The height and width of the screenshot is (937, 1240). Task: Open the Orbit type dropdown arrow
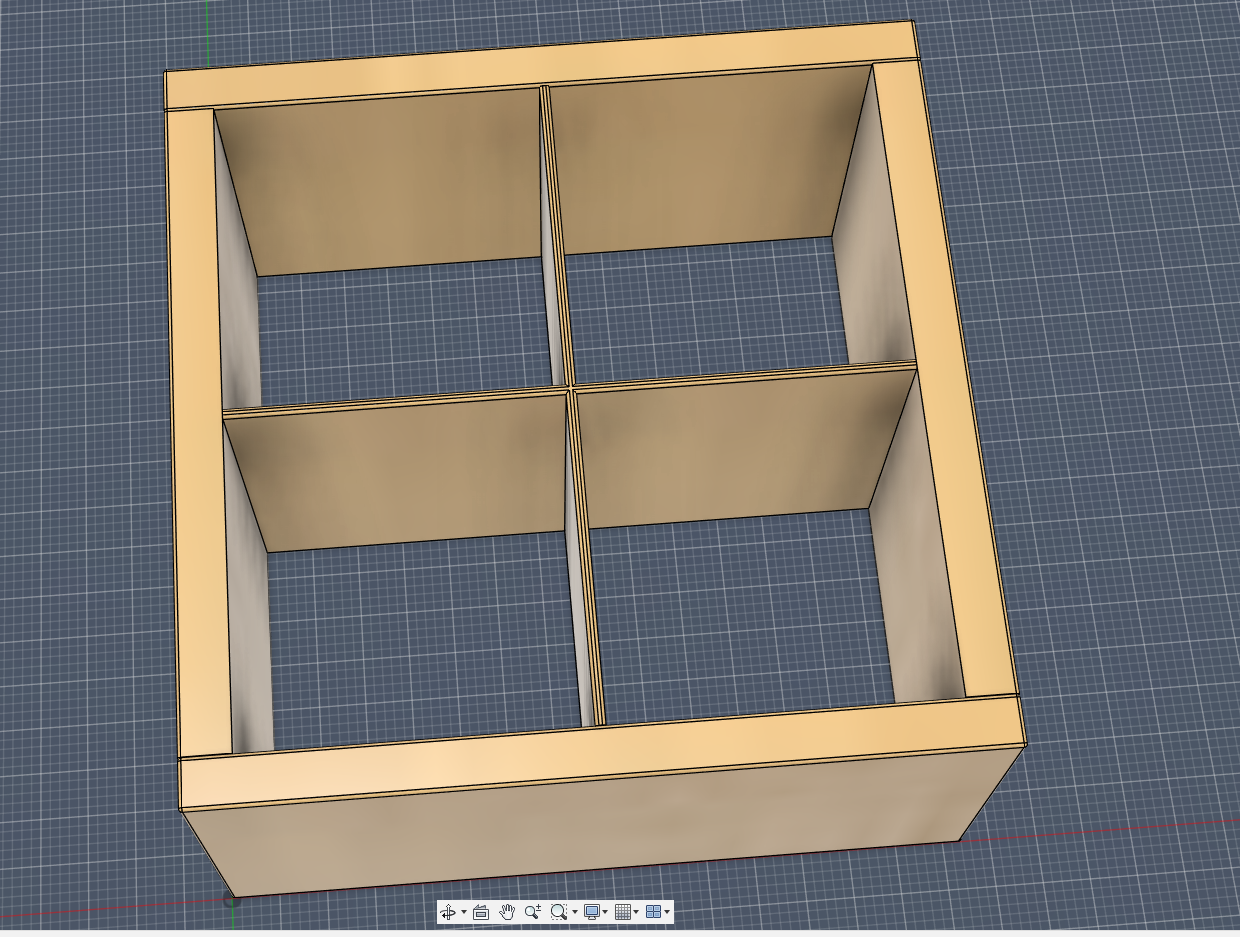click(x=463, y=912)
